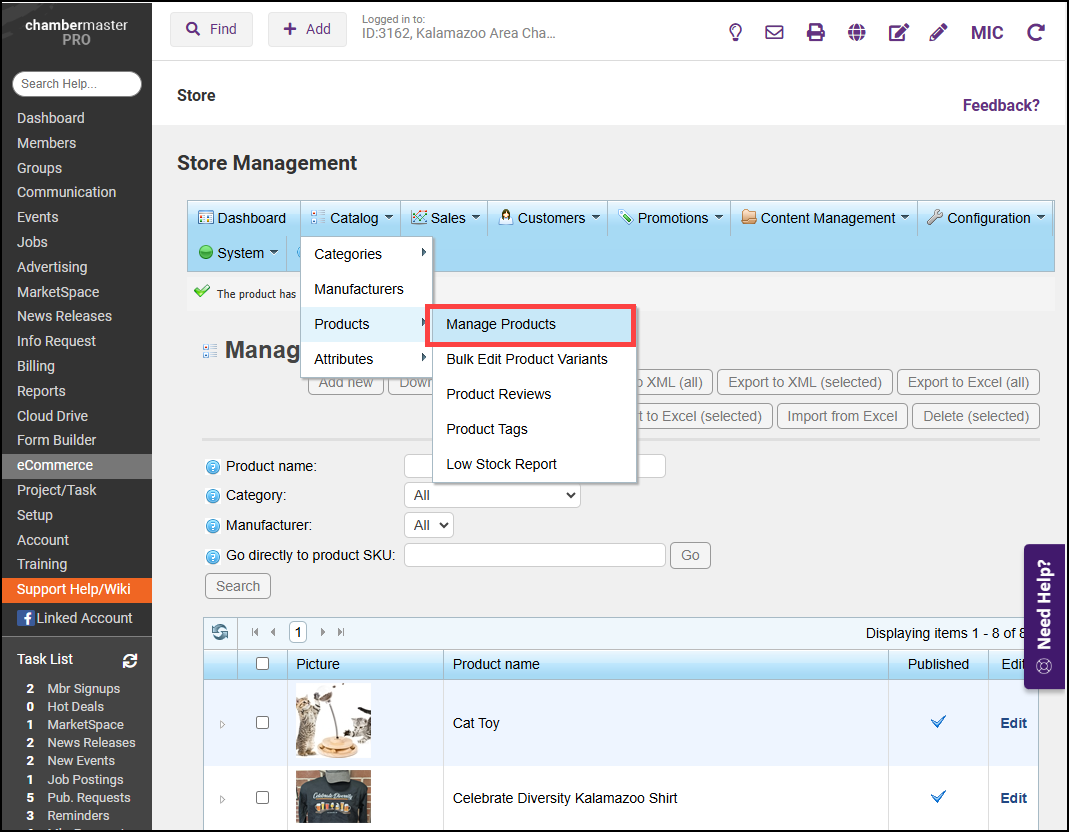Select the Celebrate Diversity Kalamazoo Shirt checkbox
This screenshot has width=1069, height=832.
(262, 797)
